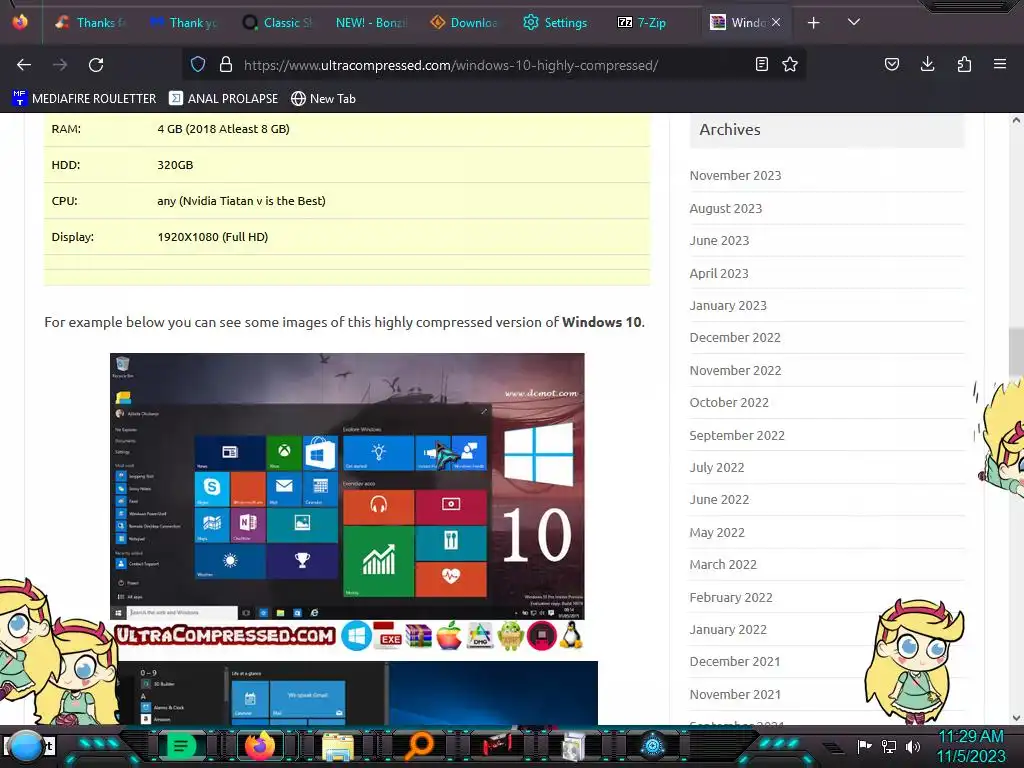This screenshot has width=1024, height=768.
Task: Click the Star Butterfly sticker near taskbar clock
Action: pyautogui.click(x=914, y=661)
